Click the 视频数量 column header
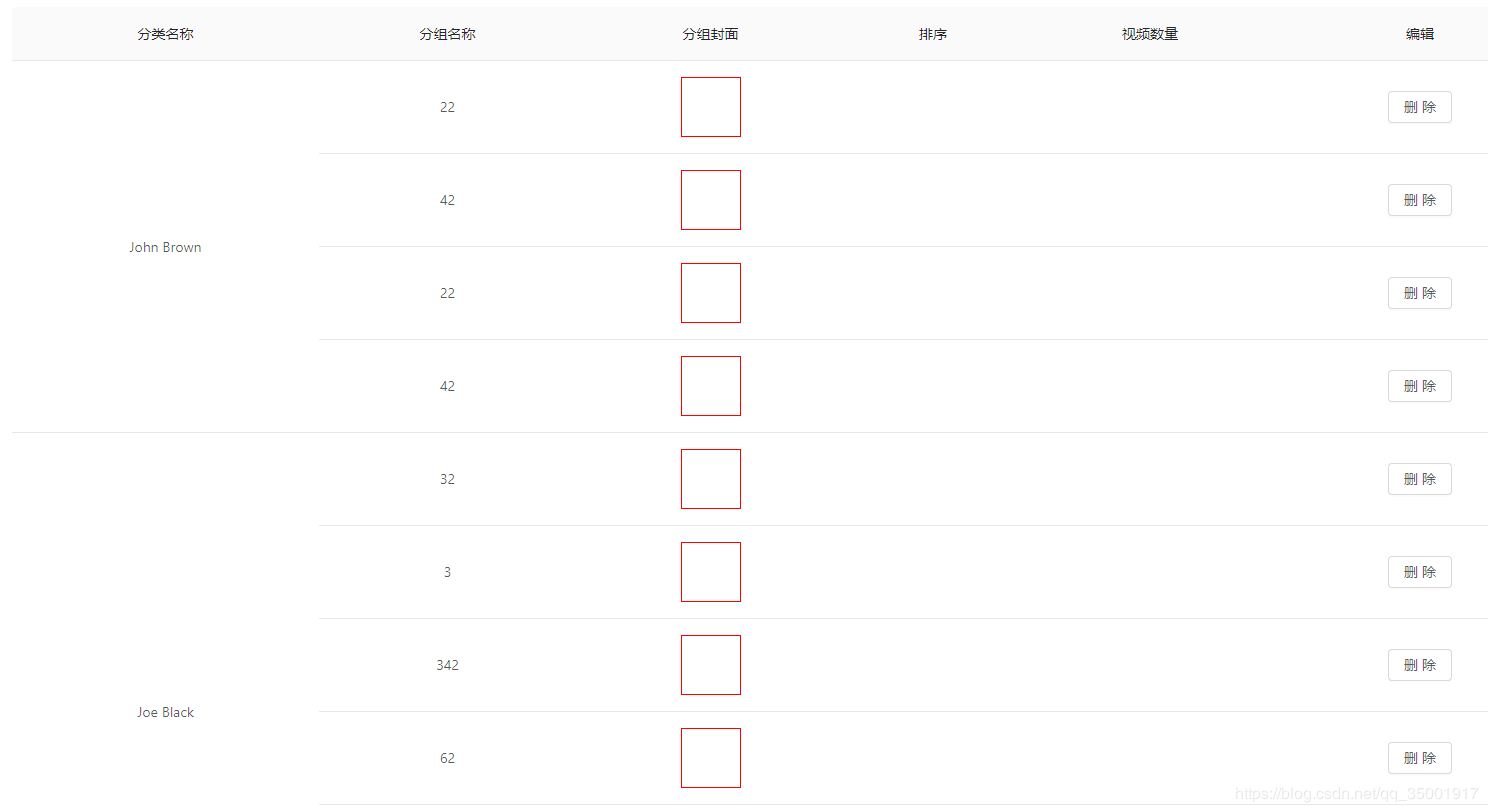Image resolution: width=1488 pixels, height=812 pixels. pyautogui.click(x=1149, y=34)
